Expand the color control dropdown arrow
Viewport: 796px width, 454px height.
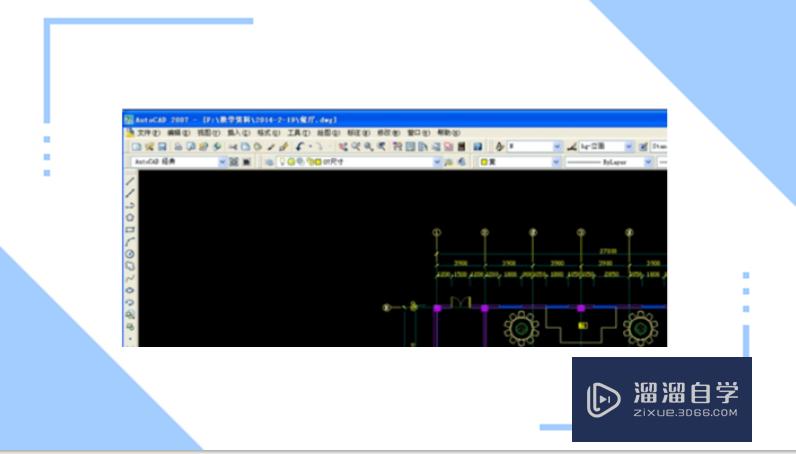click(556, 162)
